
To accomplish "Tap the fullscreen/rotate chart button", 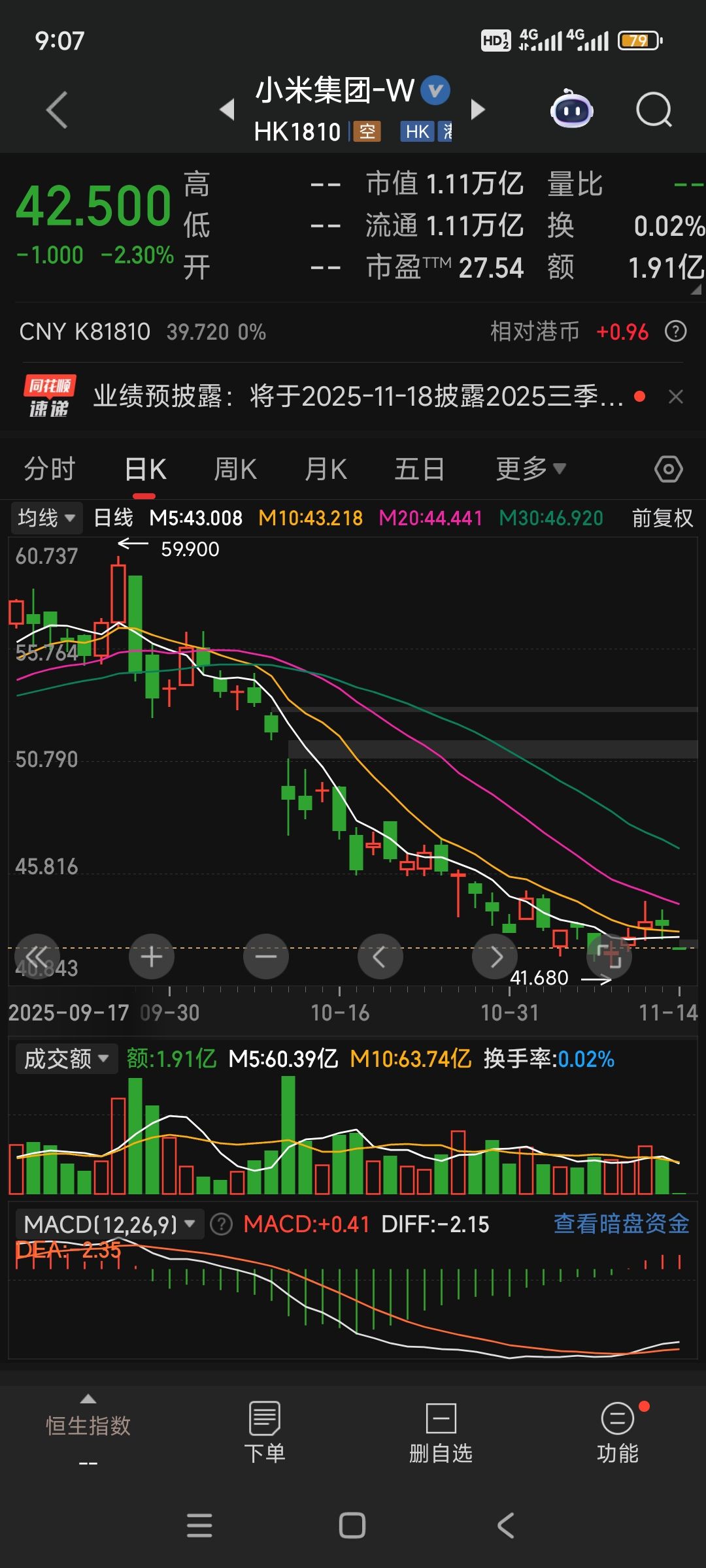I will point(609,957).
